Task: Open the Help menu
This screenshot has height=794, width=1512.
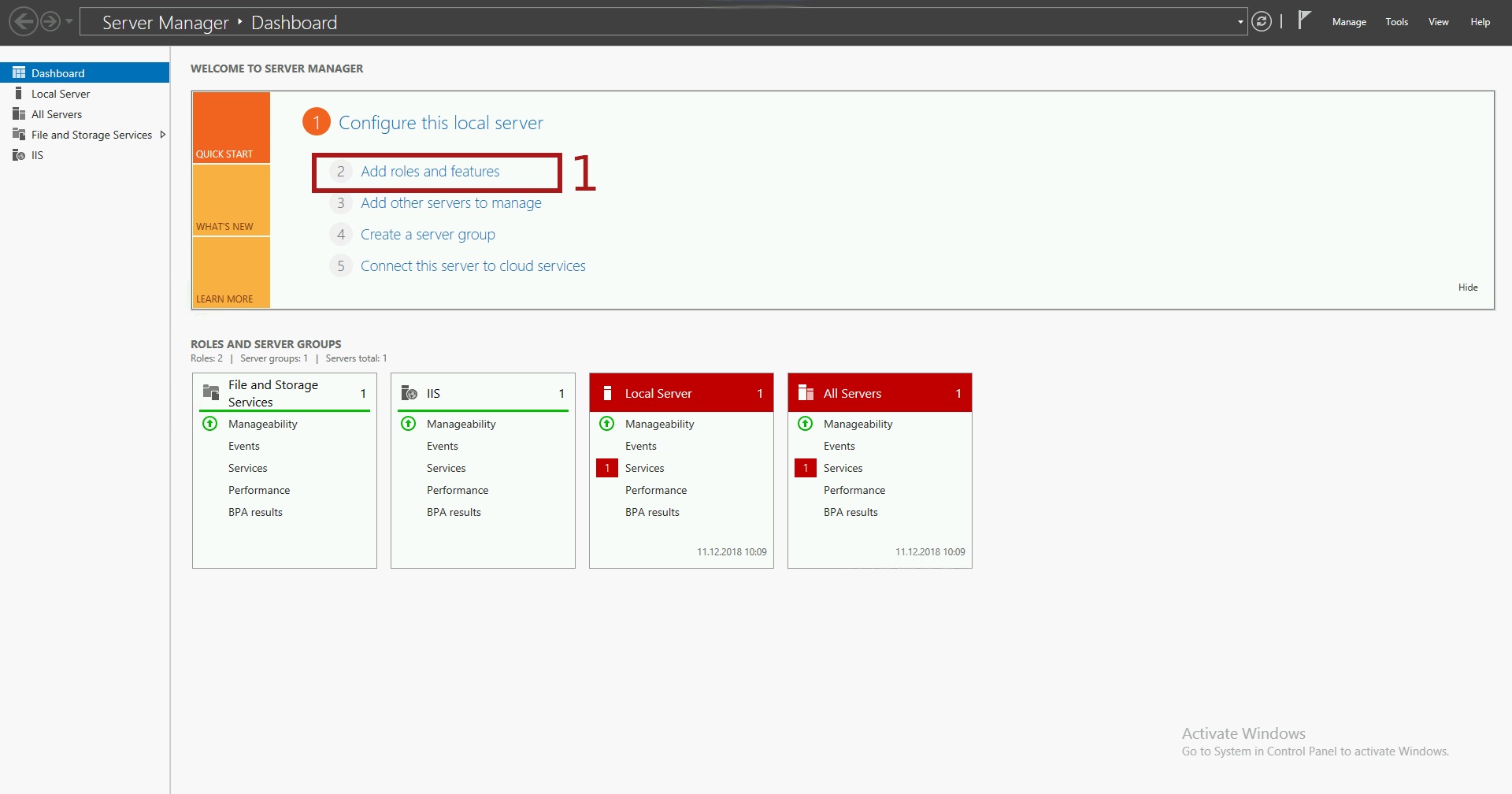Action: point(1480,22)
